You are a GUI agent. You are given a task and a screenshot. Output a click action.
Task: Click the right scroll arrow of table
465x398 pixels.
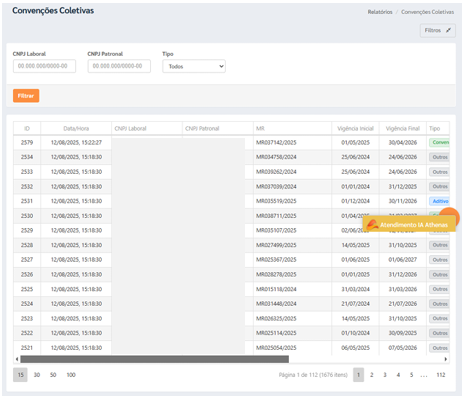pyautogui.click(x=446, y=359)
